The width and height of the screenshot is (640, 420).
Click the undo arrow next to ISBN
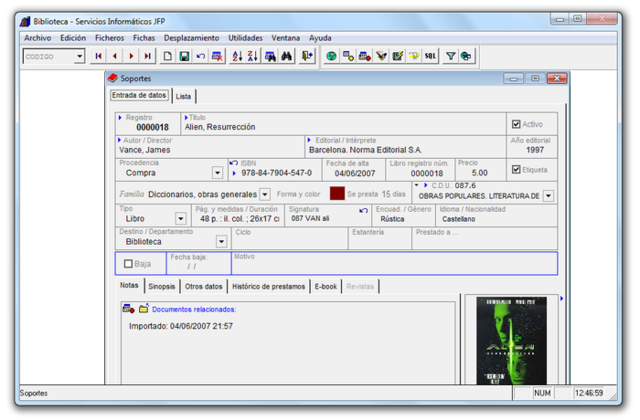(x=233, y=163)
